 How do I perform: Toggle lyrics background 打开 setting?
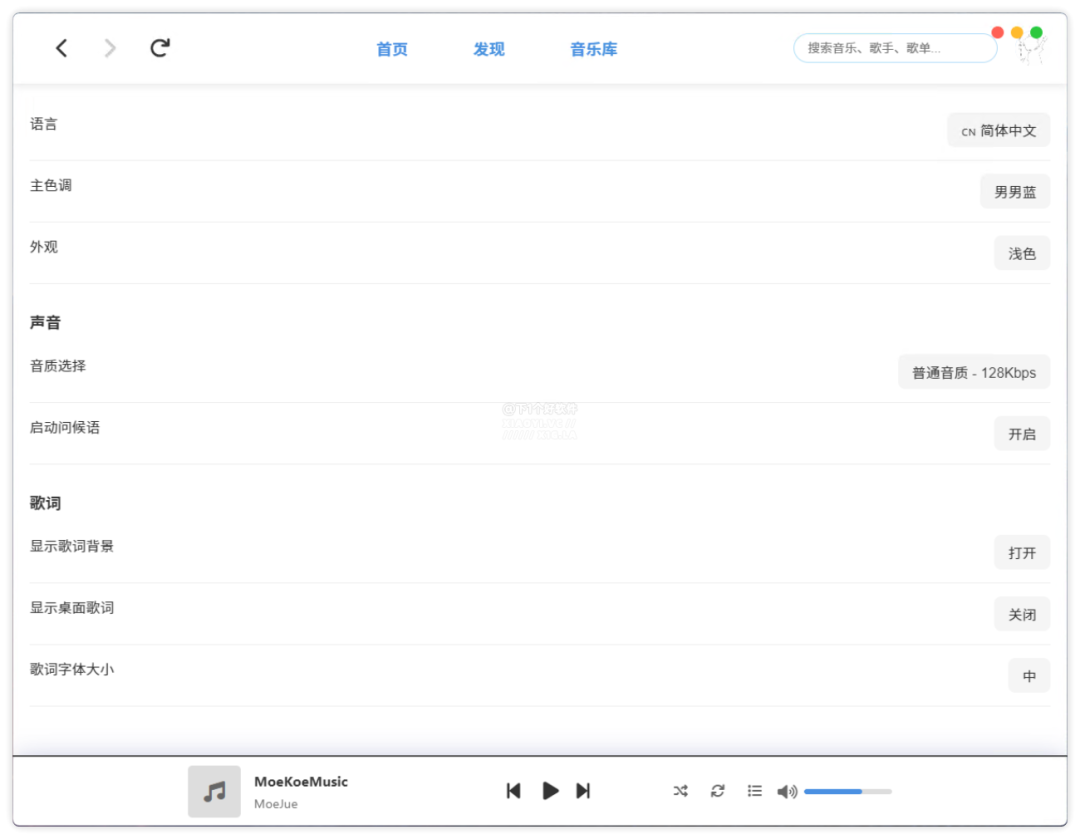(x=1021, y=553)
